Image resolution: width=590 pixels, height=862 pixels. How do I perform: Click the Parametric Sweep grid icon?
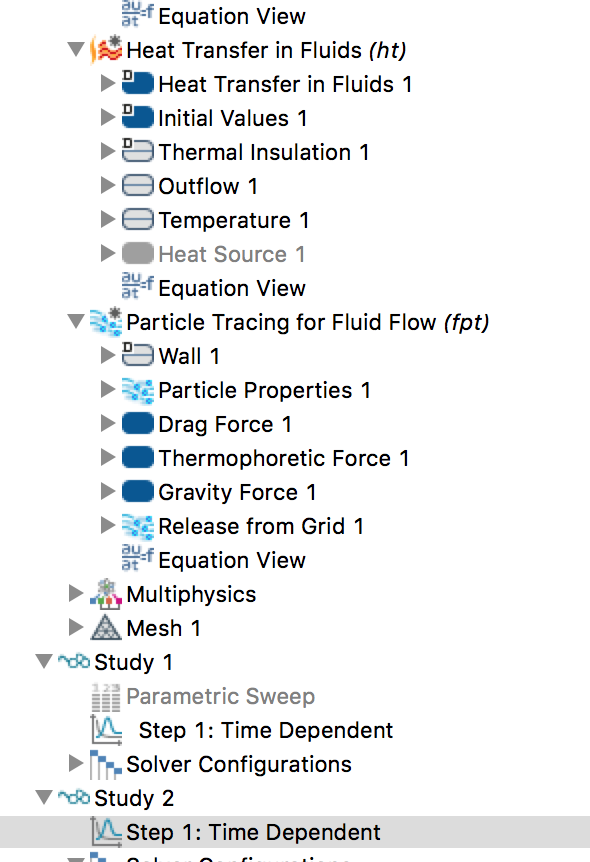106,697
